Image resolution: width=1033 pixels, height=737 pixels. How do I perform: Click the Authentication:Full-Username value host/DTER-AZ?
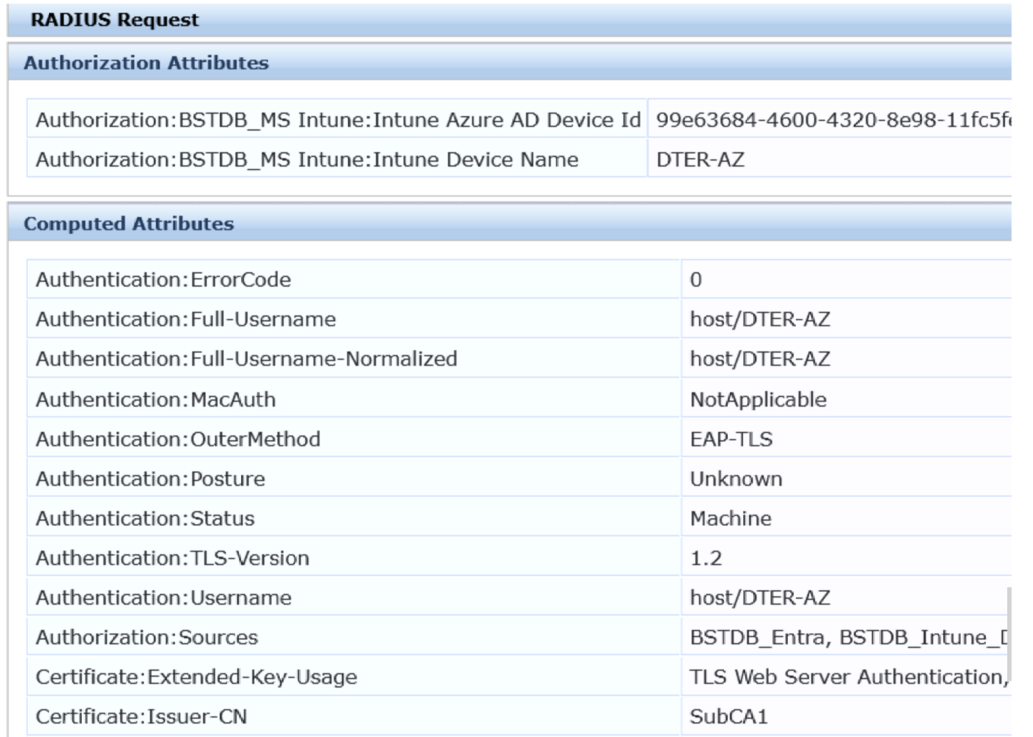point(760,319)
